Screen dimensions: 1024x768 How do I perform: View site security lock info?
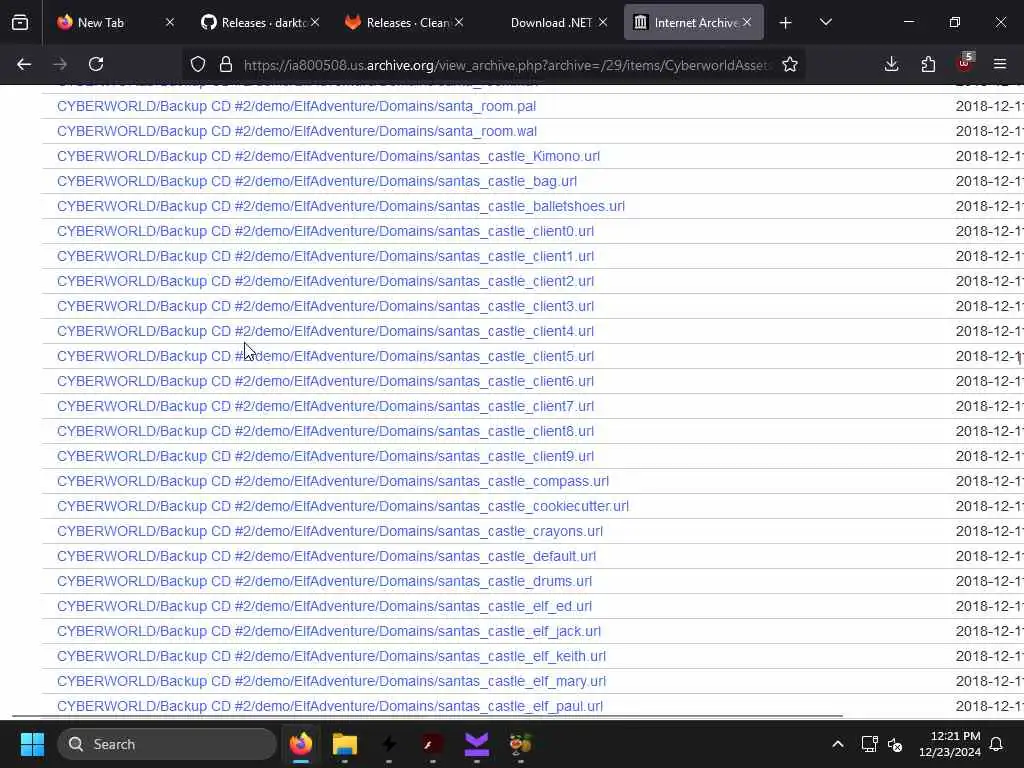pyautogui.click(x=226, y=64)
